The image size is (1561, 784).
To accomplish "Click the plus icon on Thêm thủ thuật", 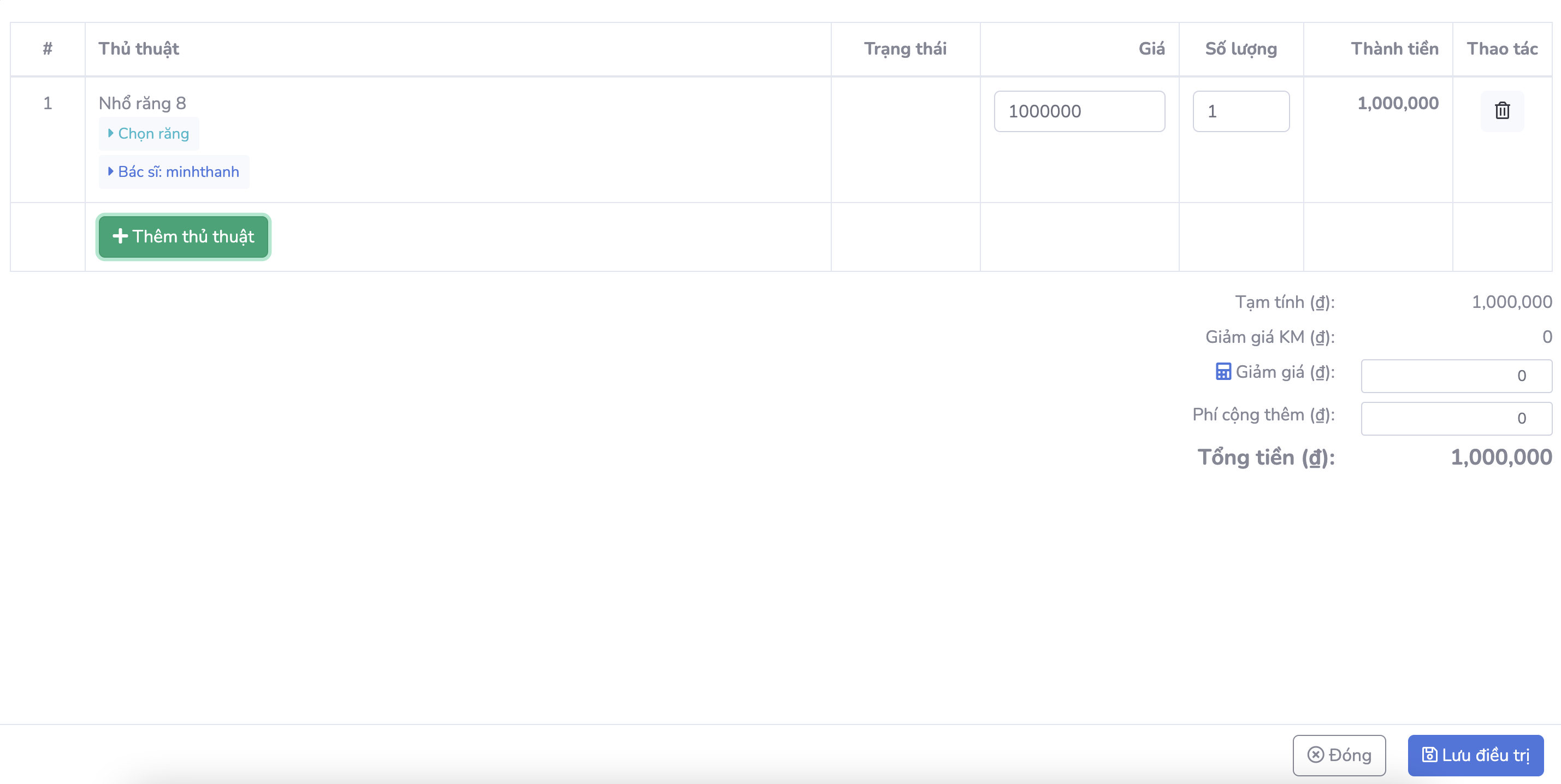I will pos(120,236).
